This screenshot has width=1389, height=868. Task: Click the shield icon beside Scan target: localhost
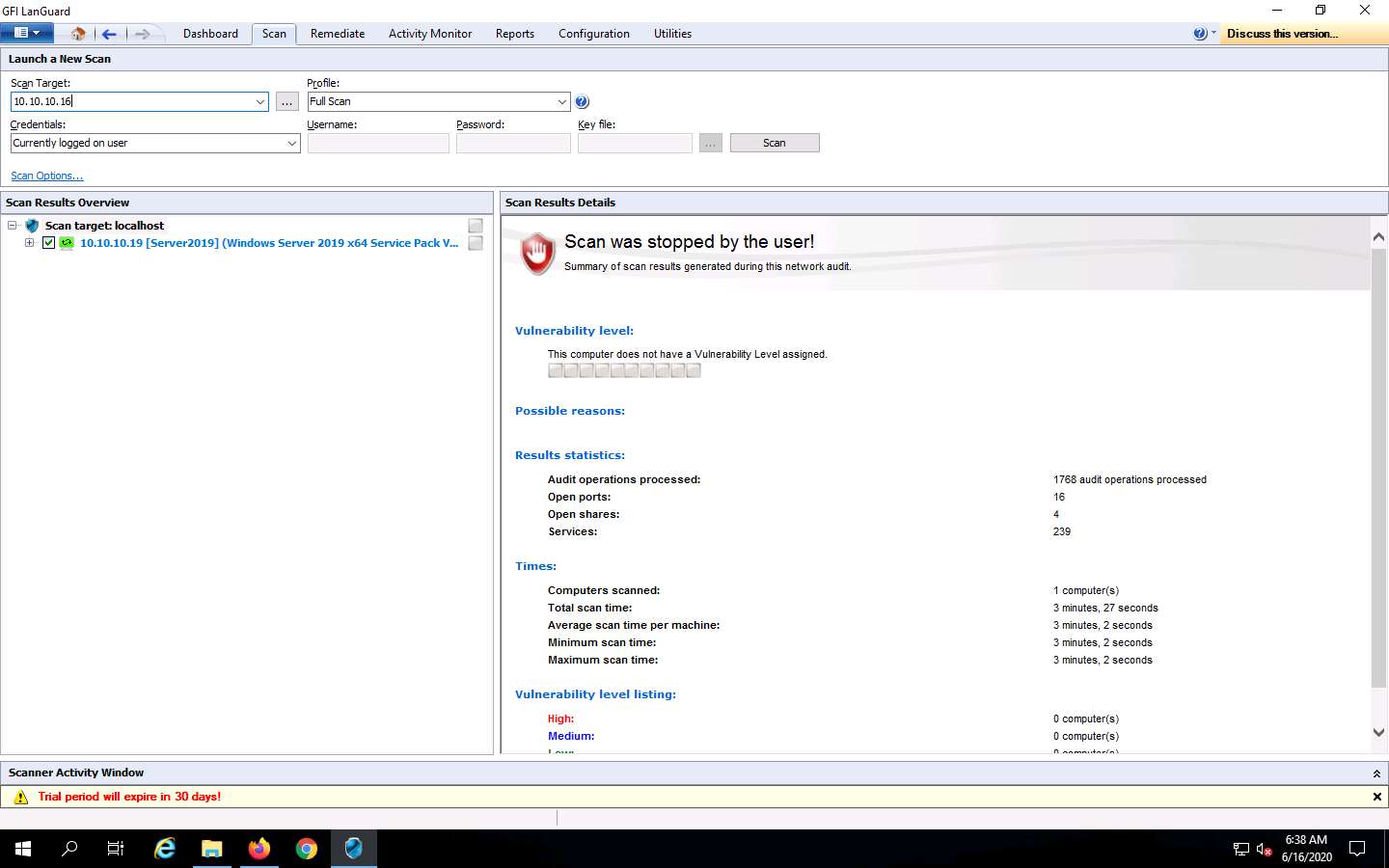(32, 226)
